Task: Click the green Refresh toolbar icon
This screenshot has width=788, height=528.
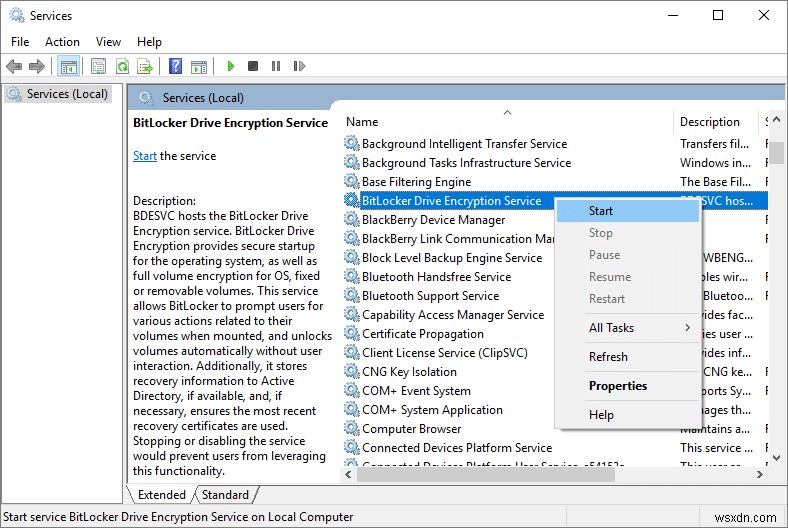Action: click(x=122, y=66)
